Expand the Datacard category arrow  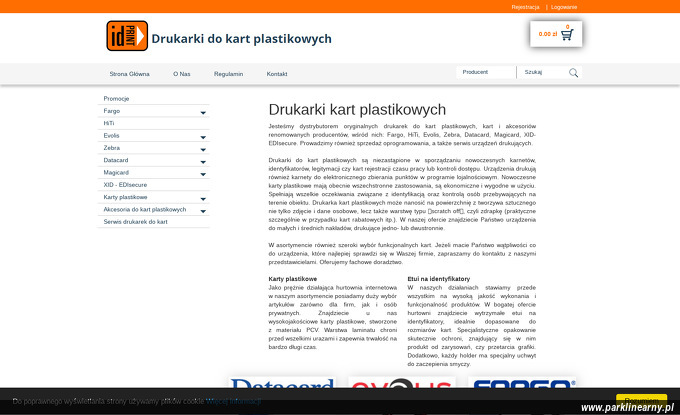coord(203,162)
